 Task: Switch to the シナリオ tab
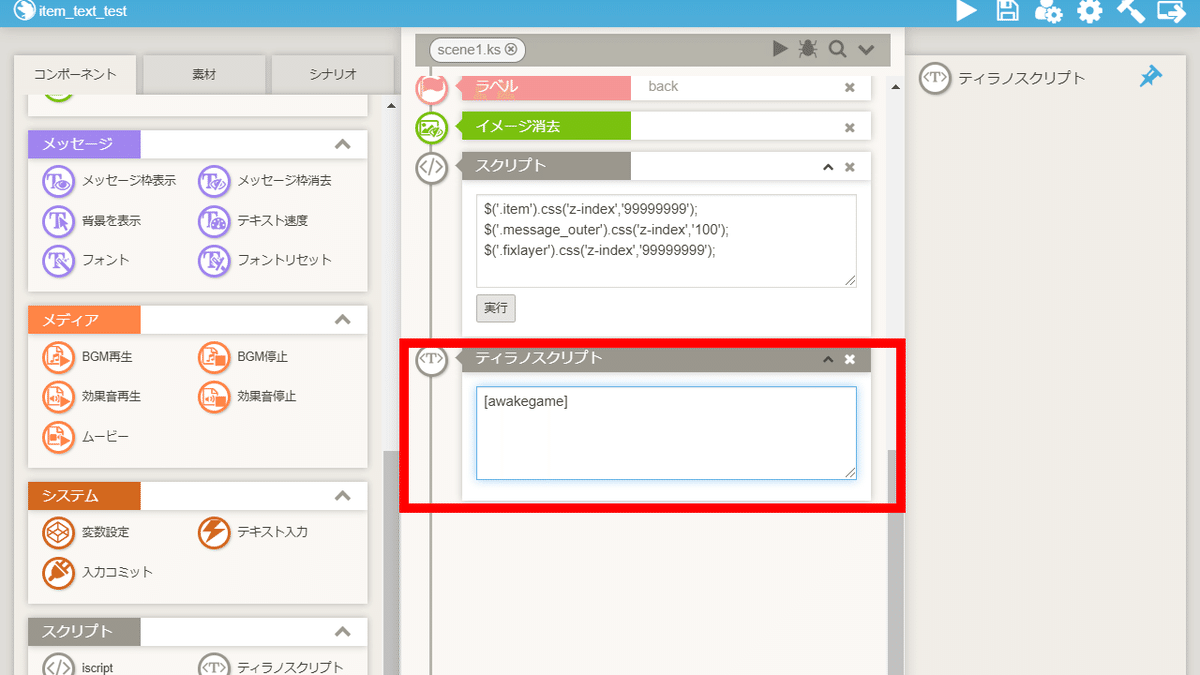point(332,74)
